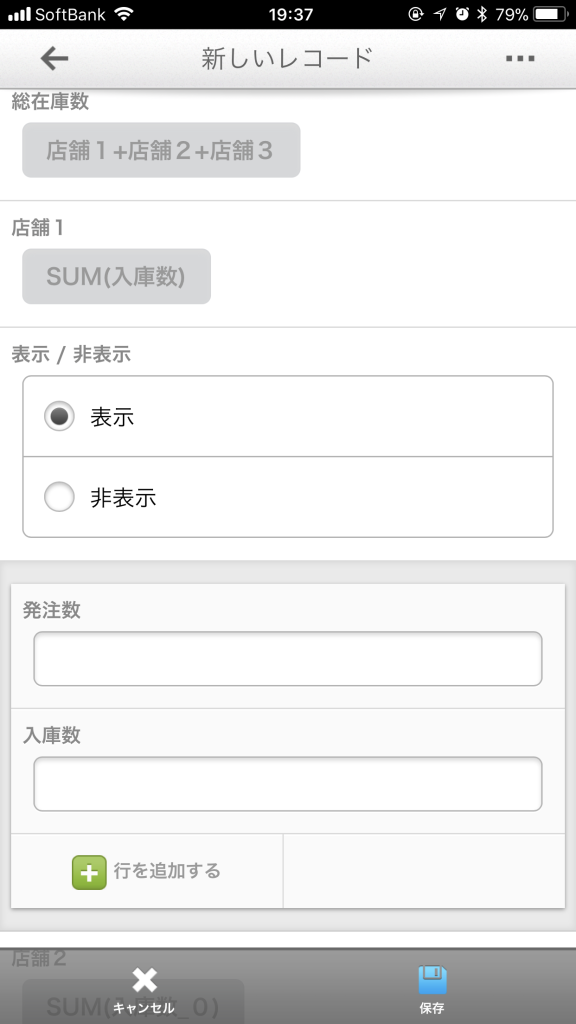Tap the キャンセル button label

(x=144, y=1008)
